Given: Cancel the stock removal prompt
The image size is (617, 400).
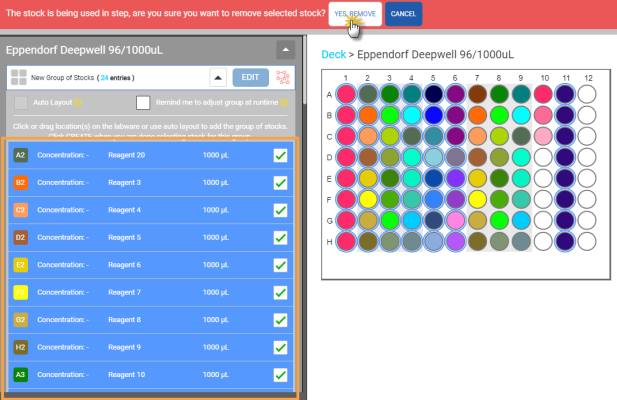Looking at the screenshot, I should (x=403, y=14).
